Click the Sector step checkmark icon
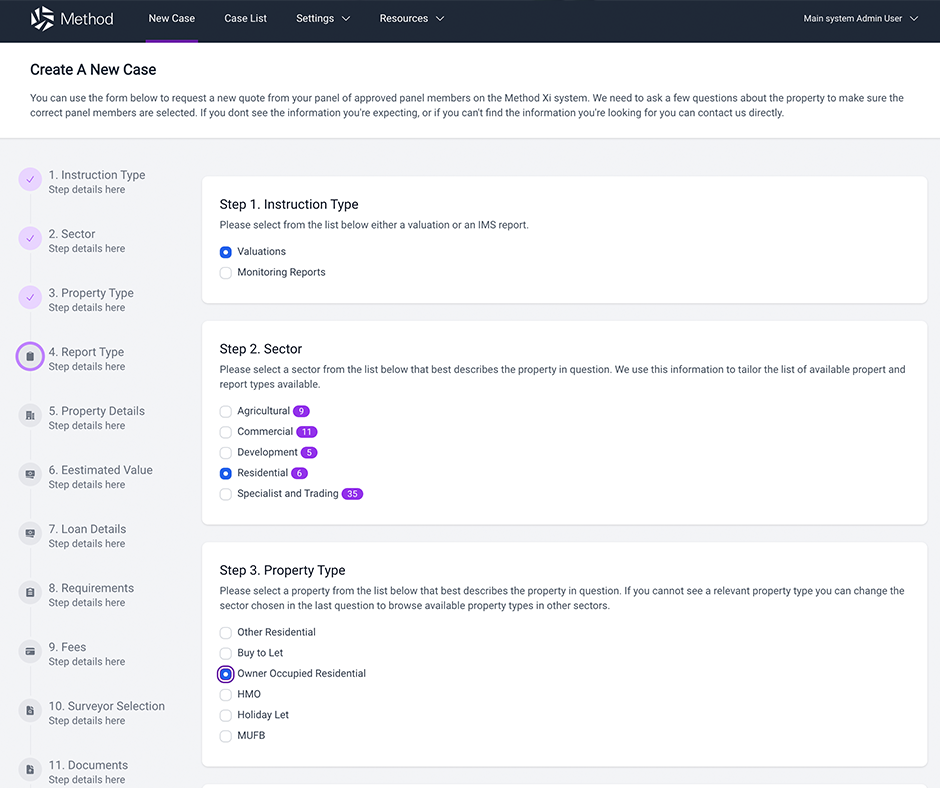The height and width of the screenshot is (788, 940). (30, 239)
